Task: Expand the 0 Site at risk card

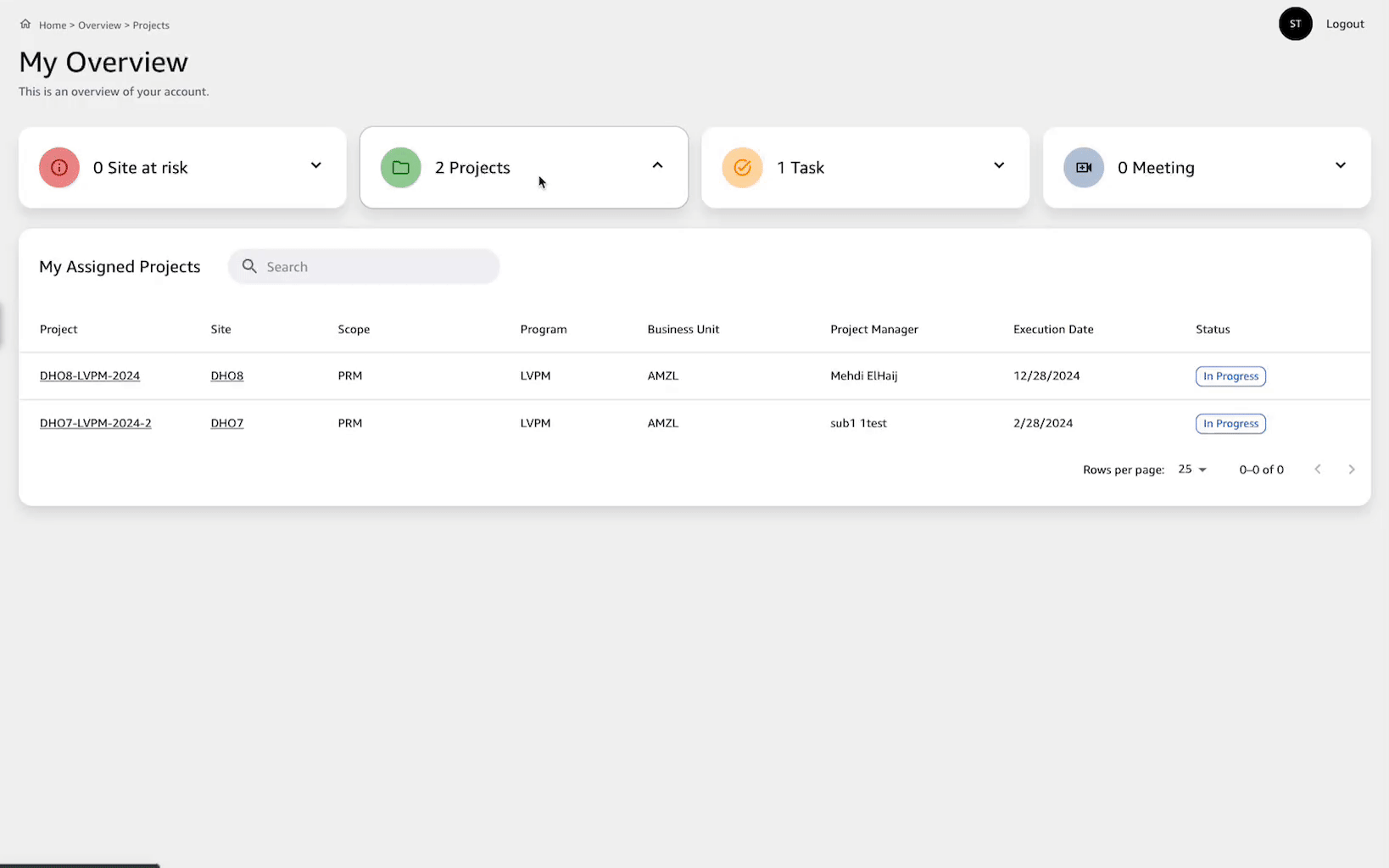Action: pos(315,165)
